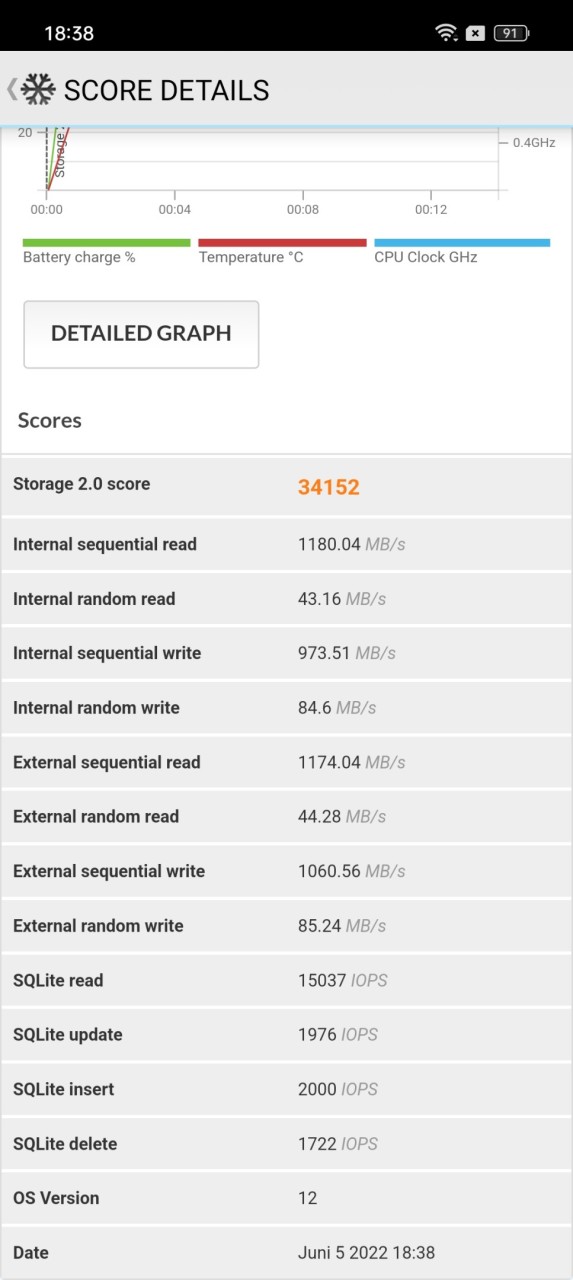
Task: Tap the battery indicator showing 91
Action: tap(511, 33)
